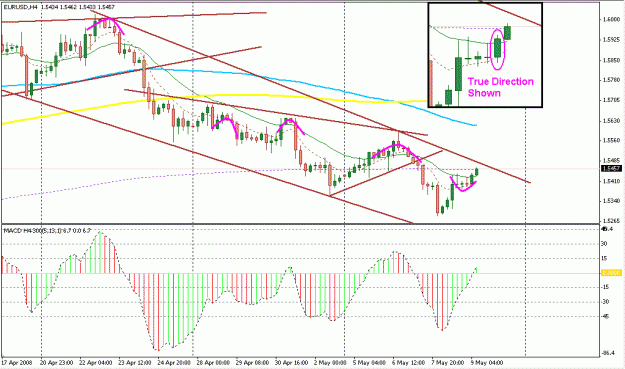This screenshot has width=625, height=369.
Task: Click the 7 May 20:00 time label
Action: (448, 363)
